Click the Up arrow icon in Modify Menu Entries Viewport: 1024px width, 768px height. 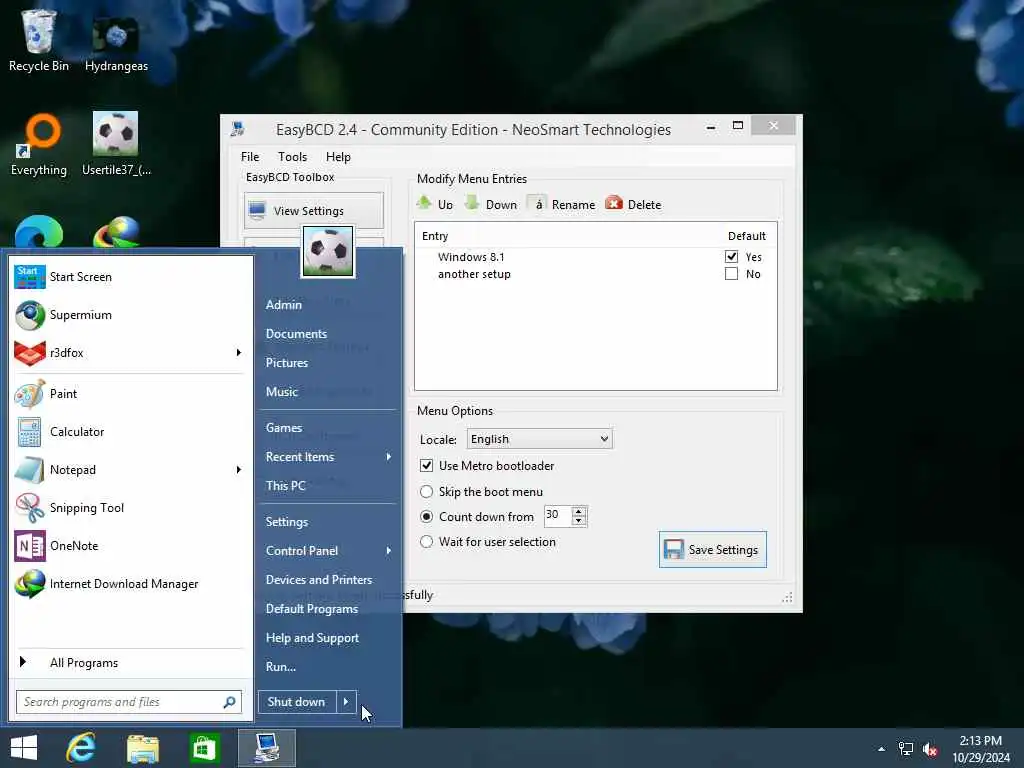(424, 203)
